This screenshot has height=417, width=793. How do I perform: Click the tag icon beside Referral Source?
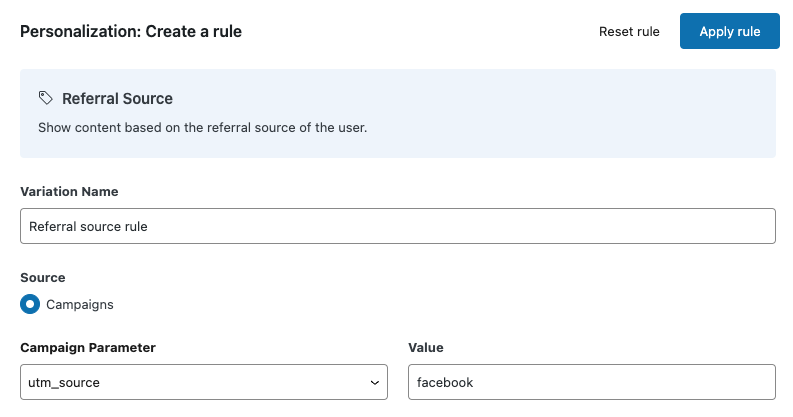click(46, 99)
